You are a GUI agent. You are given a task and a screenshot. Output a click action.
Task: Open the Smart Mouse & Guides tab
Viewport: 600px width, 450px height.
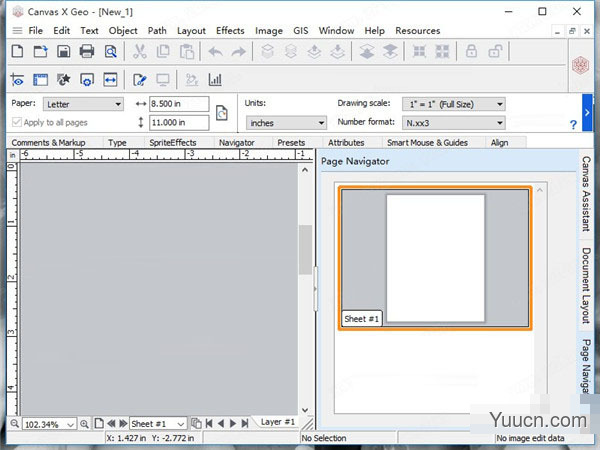[x=427, y=142]
